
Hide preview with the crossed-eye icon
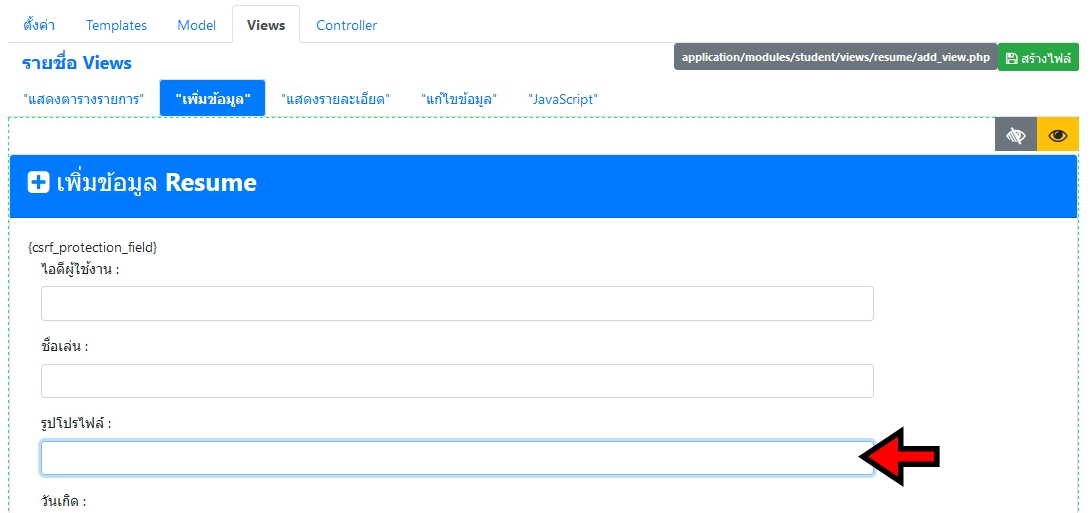[1016, 135]
